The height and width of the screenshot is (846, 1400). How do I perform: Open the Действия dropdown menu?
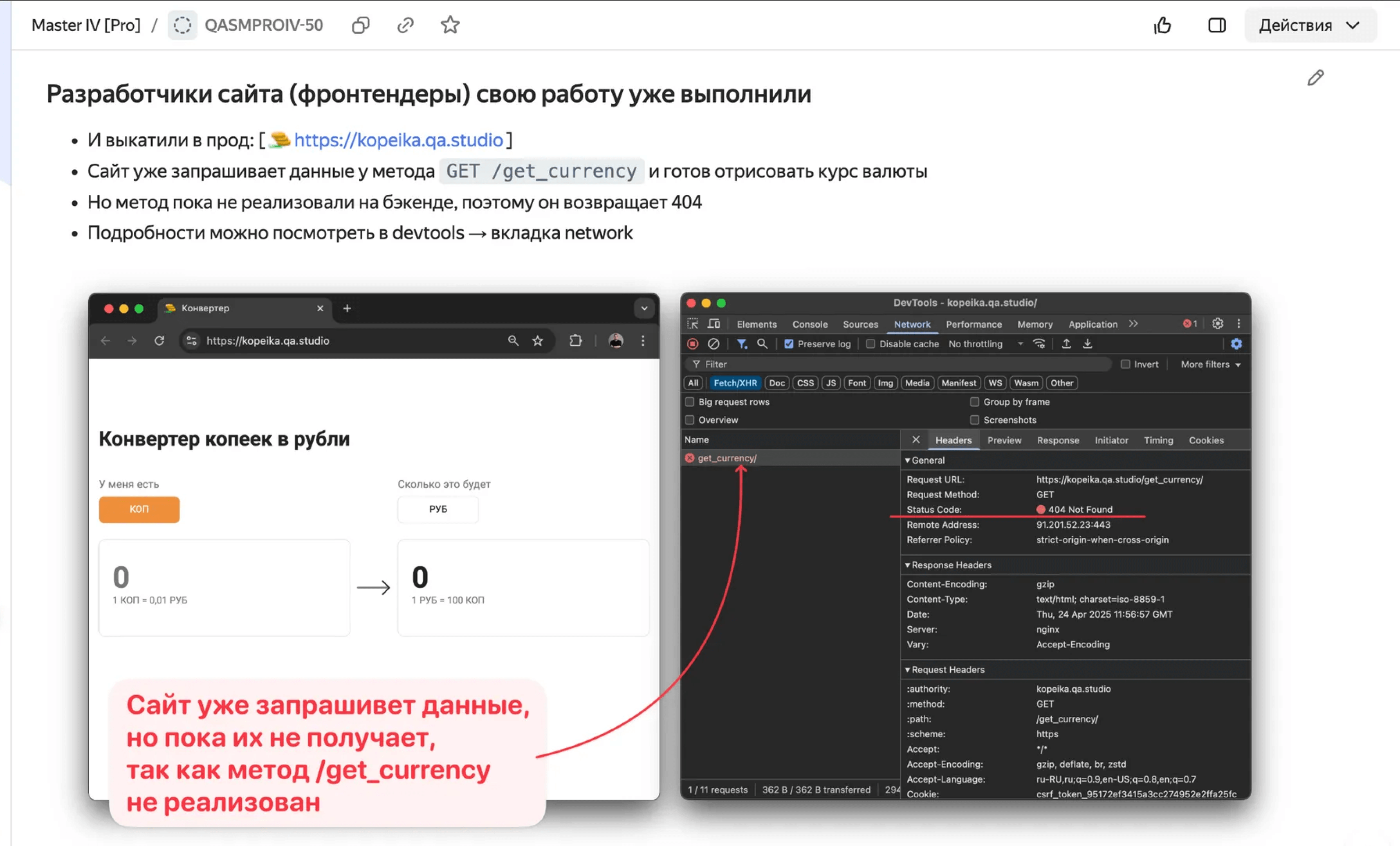[x=1309, y=25]
